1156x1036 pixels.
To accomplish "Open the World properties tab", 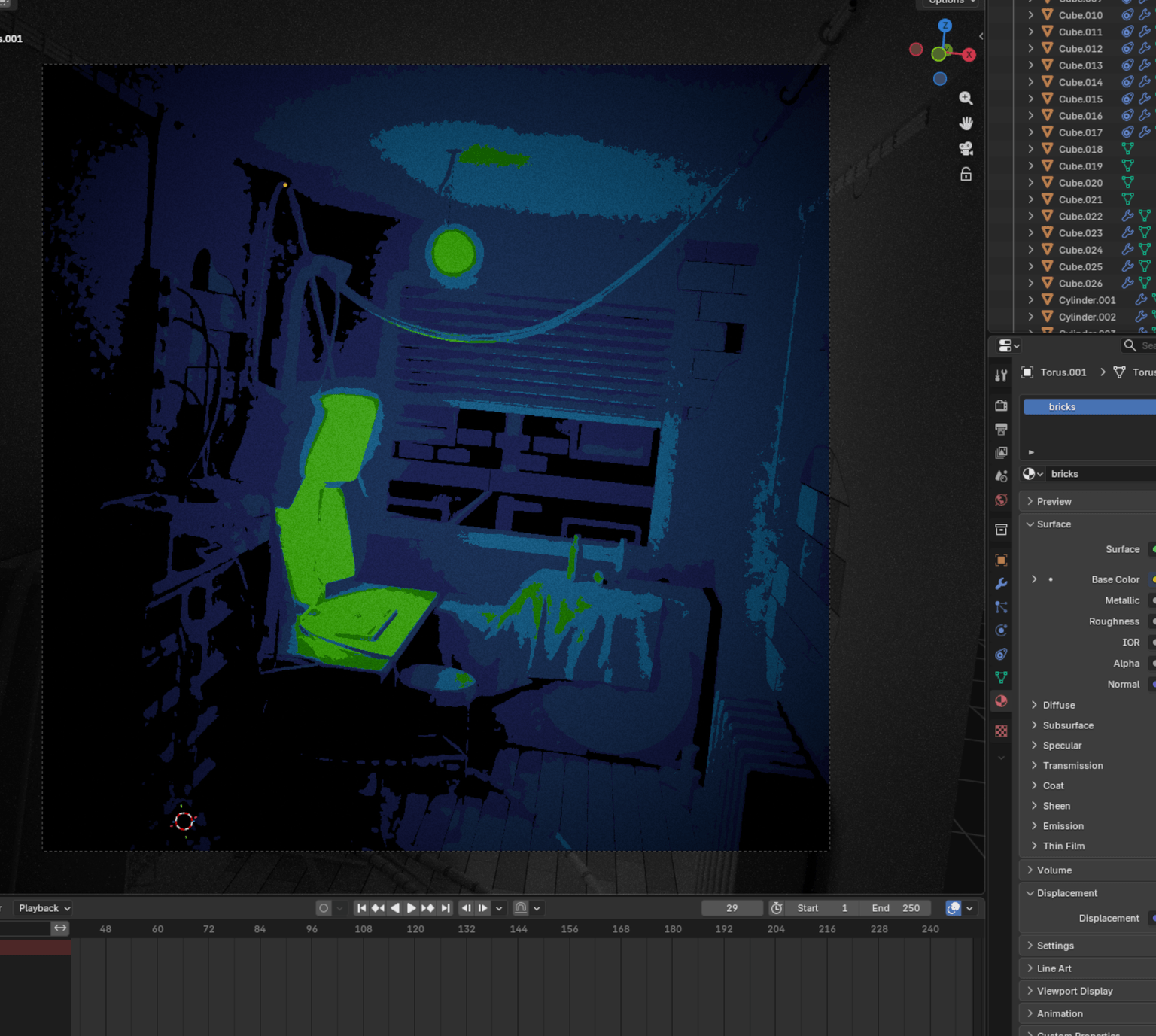I will tap(1001, 500).
